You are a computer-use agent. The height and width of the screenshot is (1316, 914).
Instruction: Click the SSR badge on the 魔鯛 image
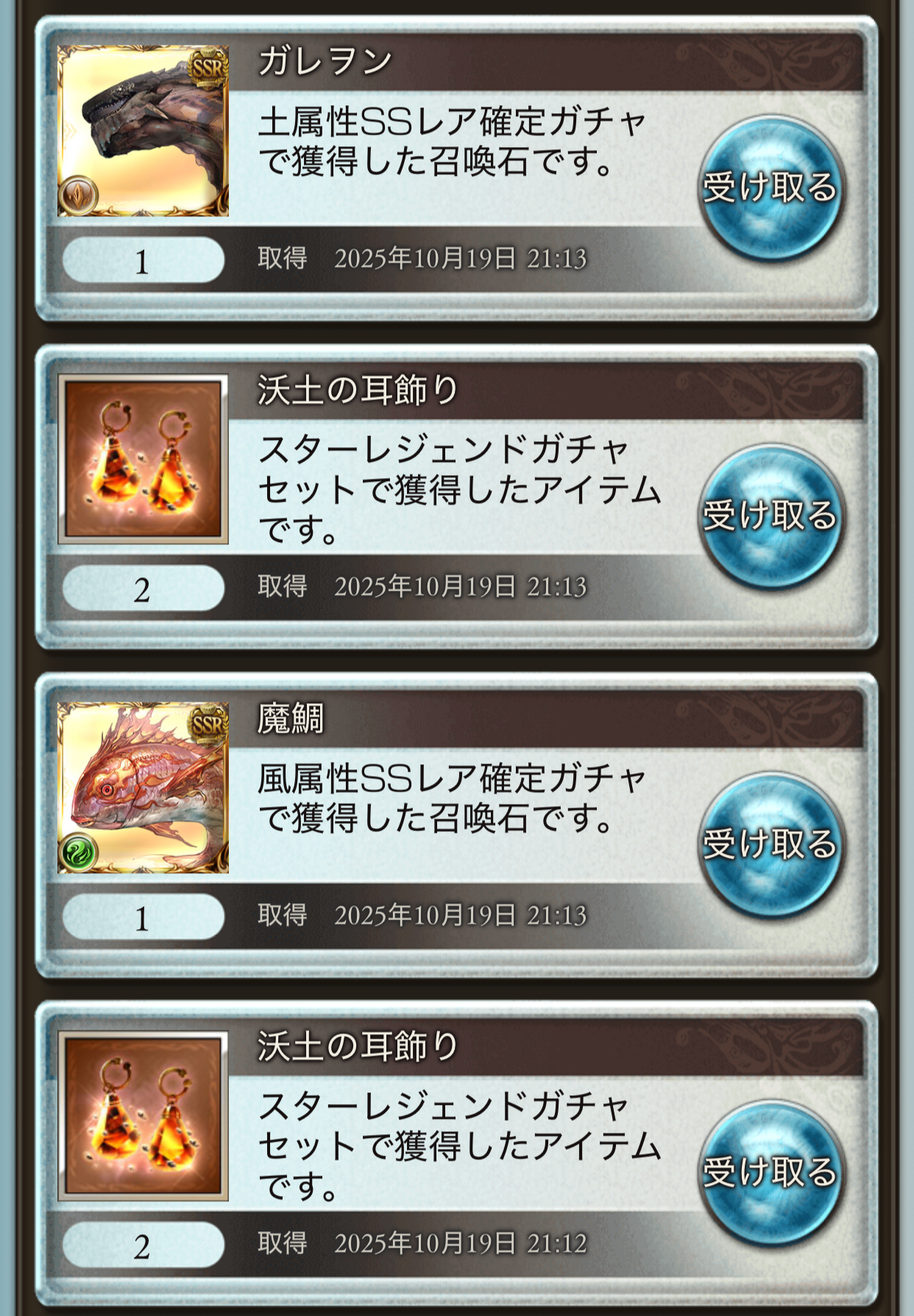pos(208,725)
